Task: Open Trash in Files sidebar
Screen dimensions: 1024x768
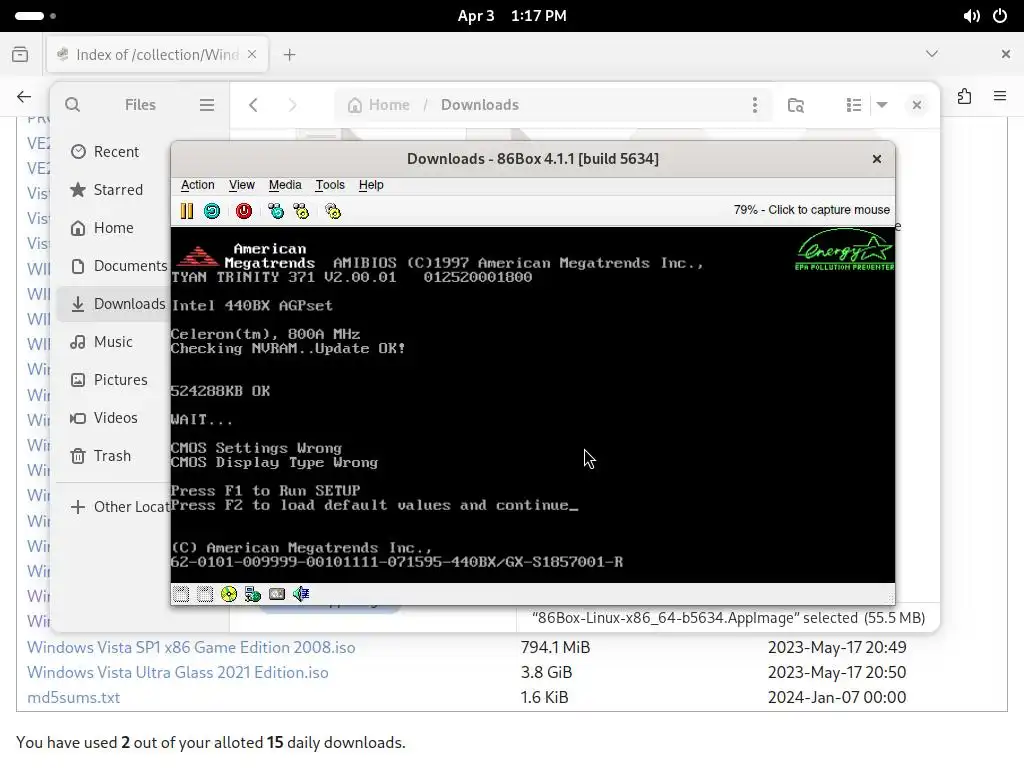Action: click(x=113, y=455)
